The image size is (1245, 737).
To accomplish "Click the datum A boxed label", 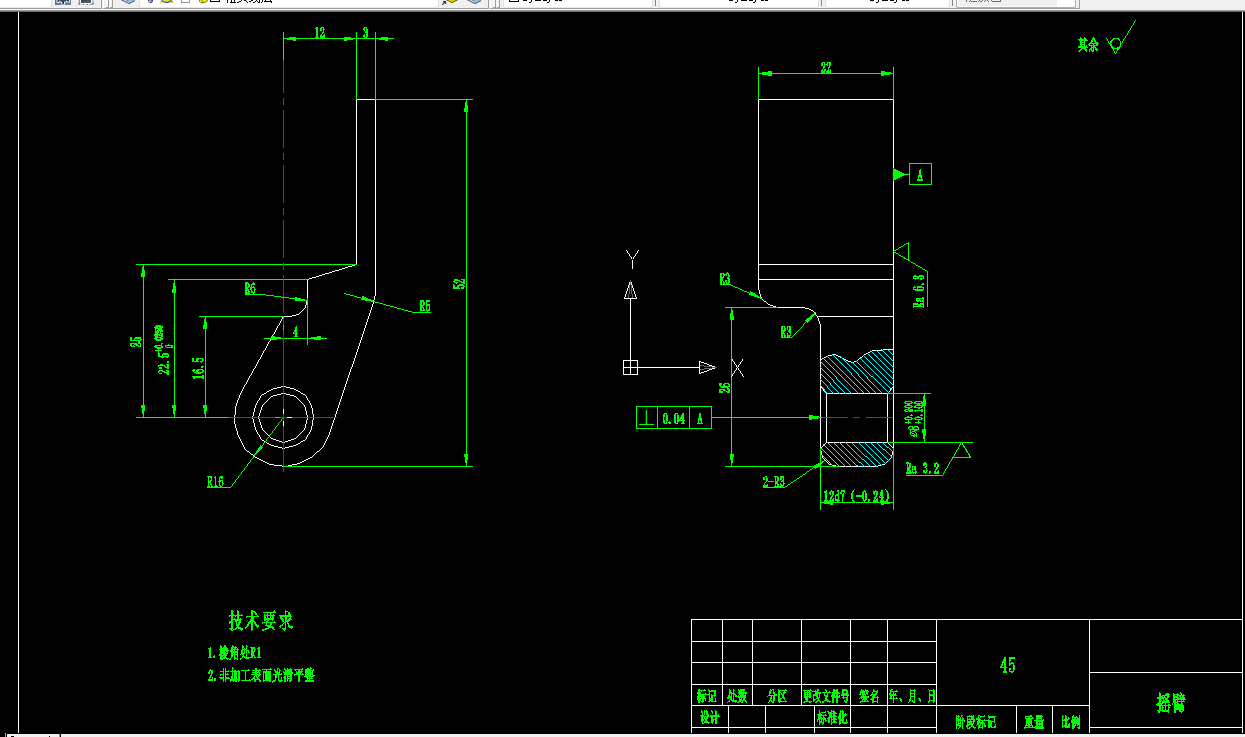I will pyautogui.click(x=920, y=174).
